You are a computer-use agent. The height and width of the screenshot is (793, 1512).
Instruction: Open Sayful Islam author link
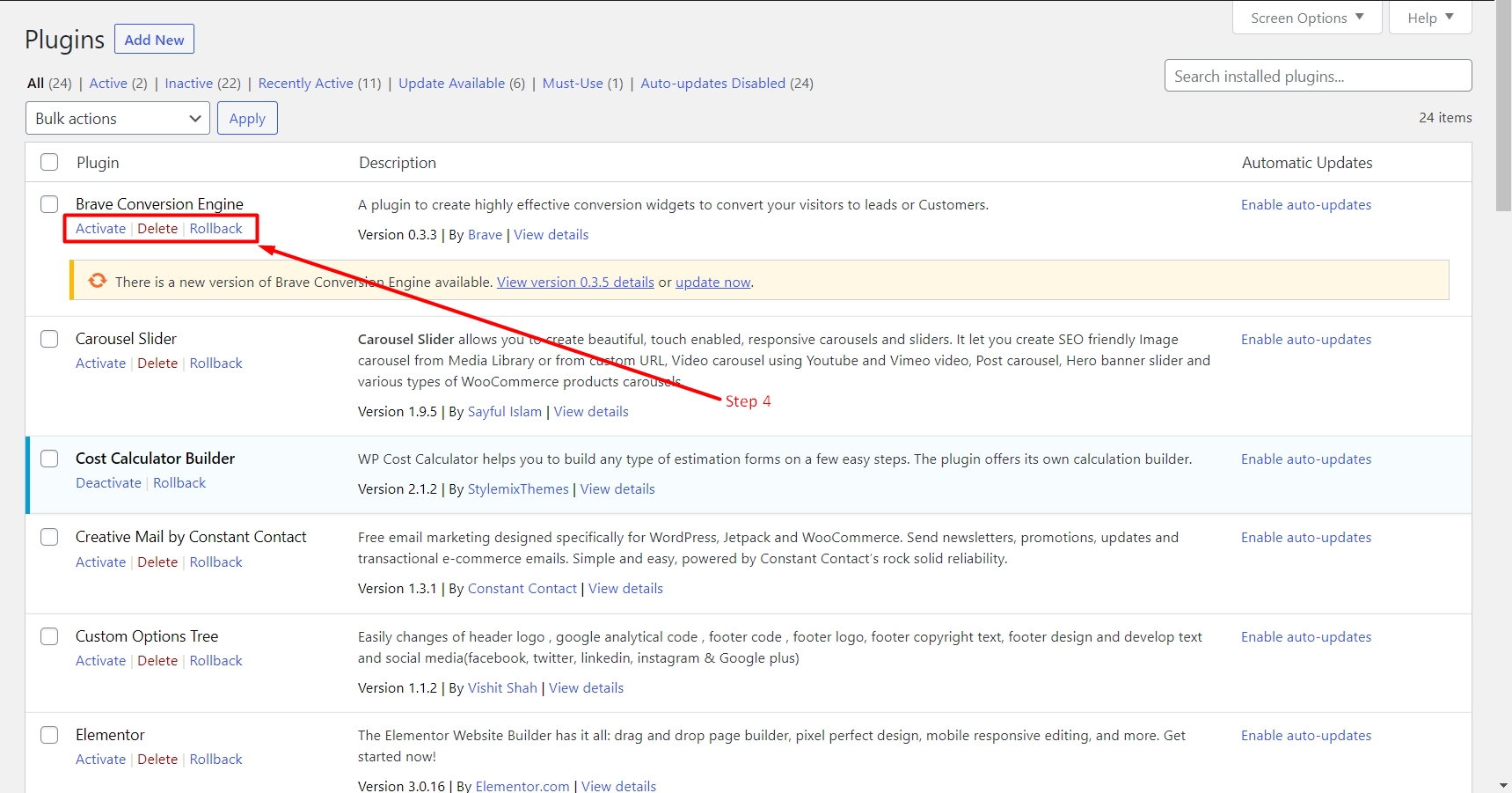pos(505,411)
